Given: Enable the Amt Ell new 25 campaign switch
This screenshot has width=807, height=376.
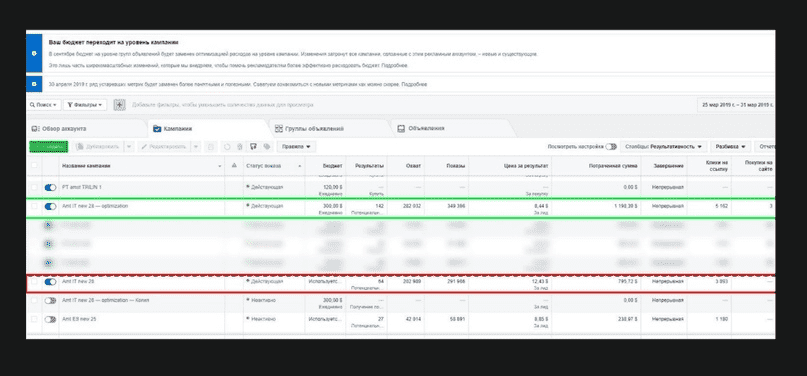Looking at the screenshot, I should (50, 319).
